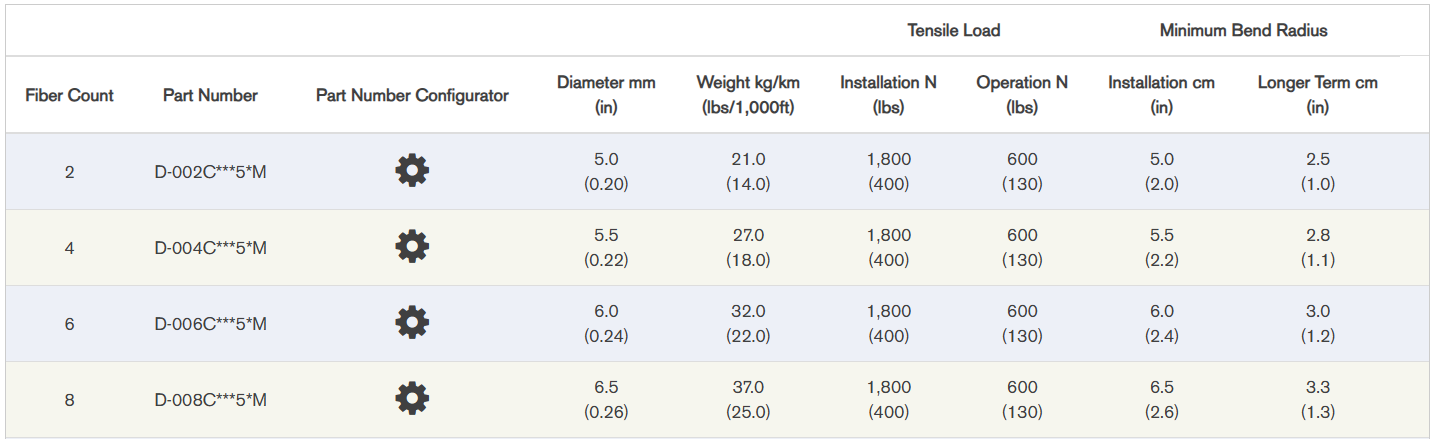This screenshot has width=1431, height=440.
Task: Click the 5.5 diameter cell
Action: [606, 235]
